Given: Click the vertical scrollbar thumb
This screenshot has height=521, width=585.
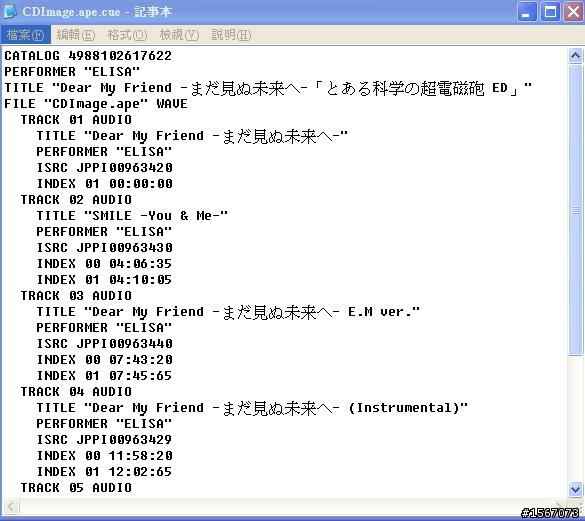Looking at the screenshot, I should point(575,210).
